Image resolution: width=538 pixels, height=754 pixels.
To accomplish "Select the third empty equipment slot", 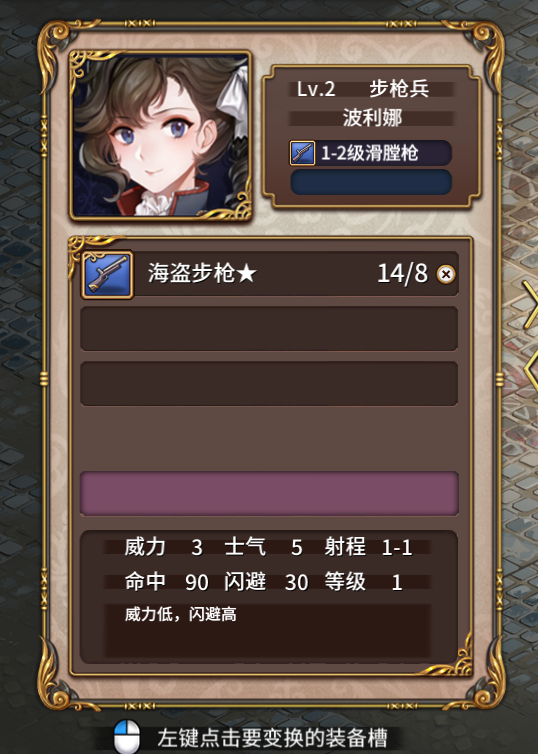I will [x=269, y=384].
